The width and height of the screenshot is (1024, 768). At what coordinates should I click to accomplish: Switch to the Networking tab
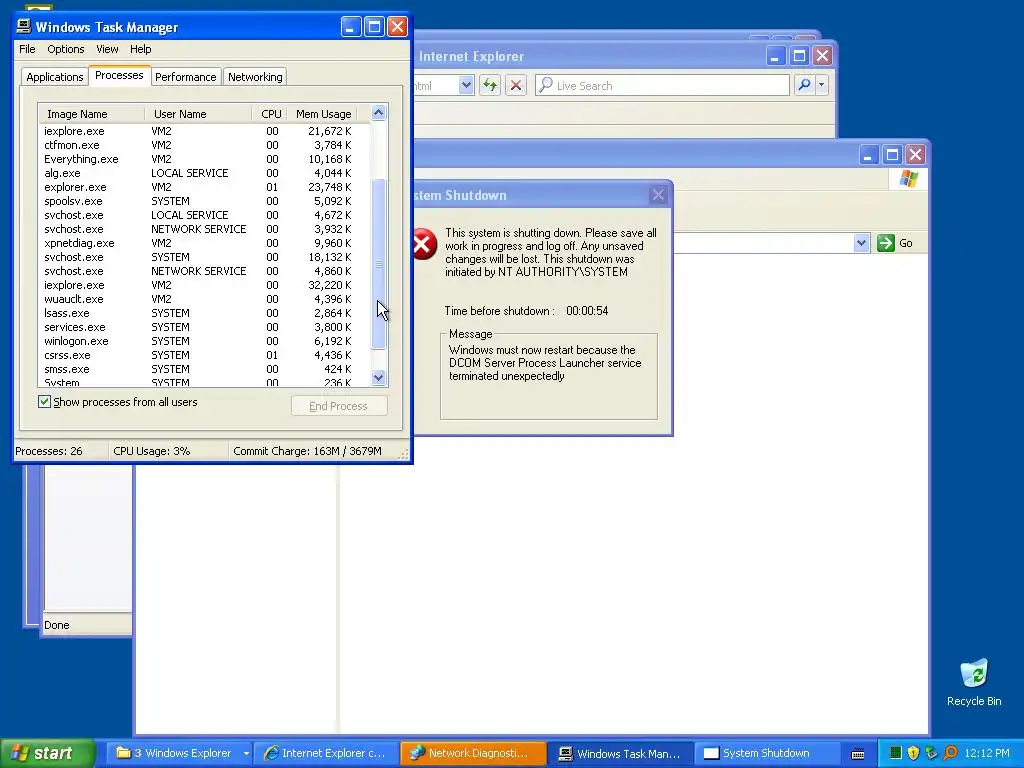pos(255,77)
